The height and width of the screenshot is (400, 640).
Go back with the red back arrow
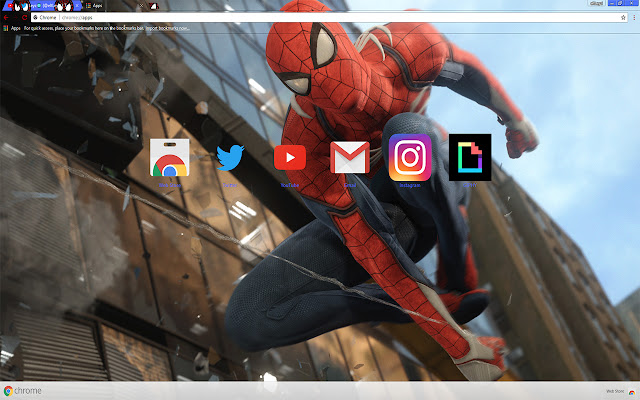pos(6,18)
